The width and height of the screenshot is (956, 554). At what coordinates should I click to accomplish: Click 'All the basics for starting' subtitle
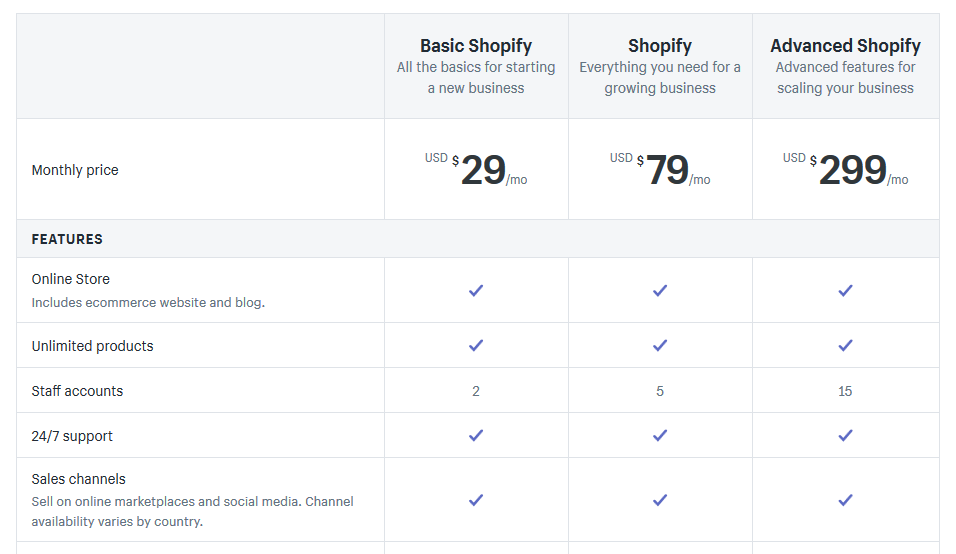(476, 67)
